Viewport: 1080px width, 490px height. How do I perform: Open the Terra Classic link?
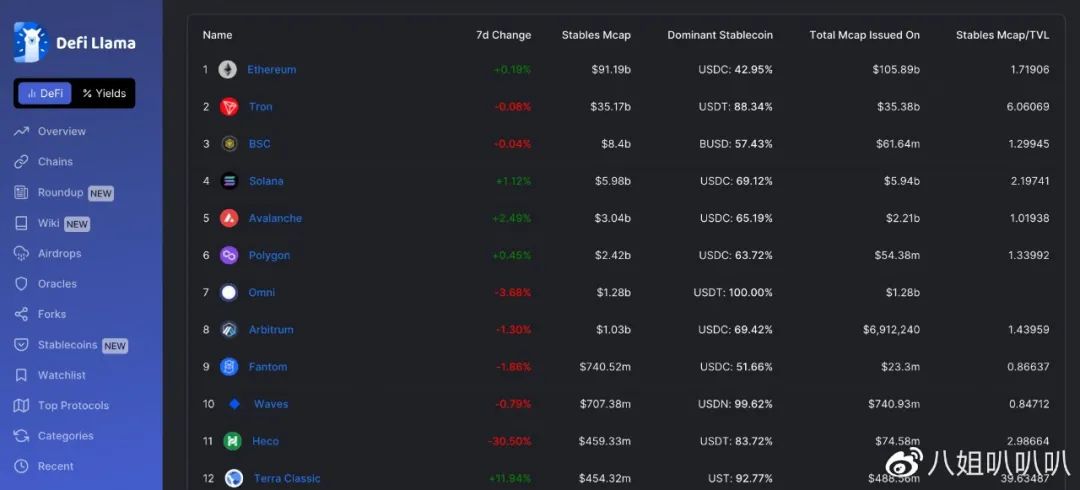click(286, 478)
